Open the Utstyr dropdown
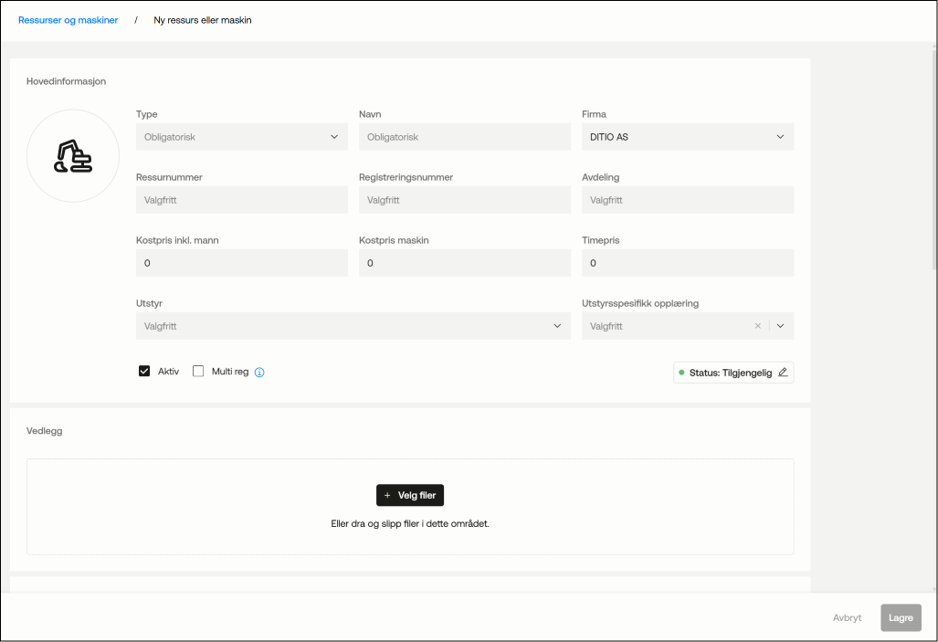 pos(353,326)
